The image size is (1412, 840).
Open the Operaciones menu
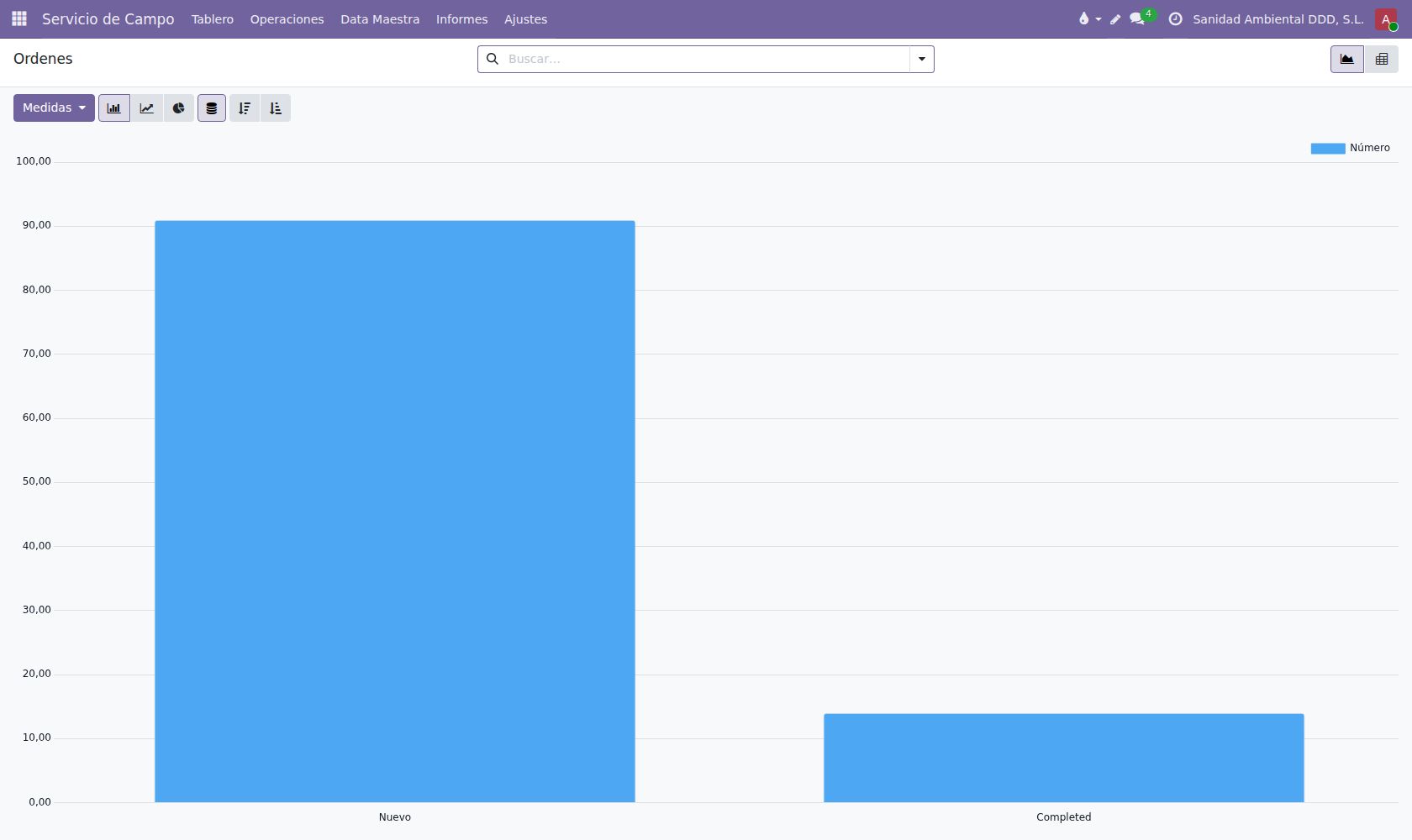tap(287, 19)
